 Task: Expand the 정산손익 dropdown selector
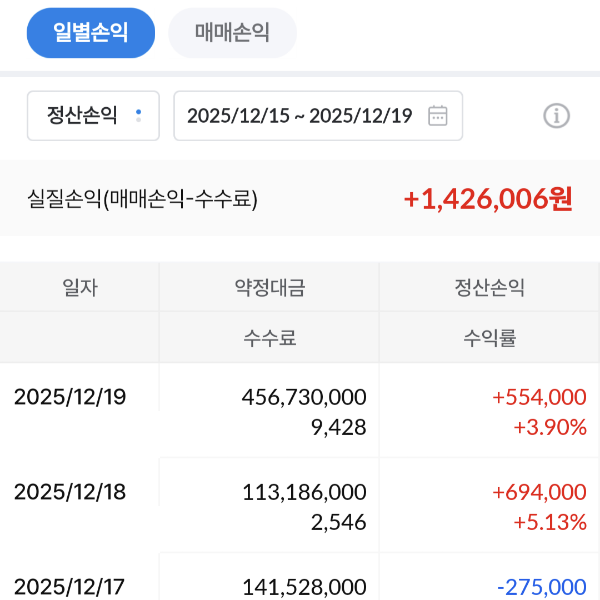[93, 116]
